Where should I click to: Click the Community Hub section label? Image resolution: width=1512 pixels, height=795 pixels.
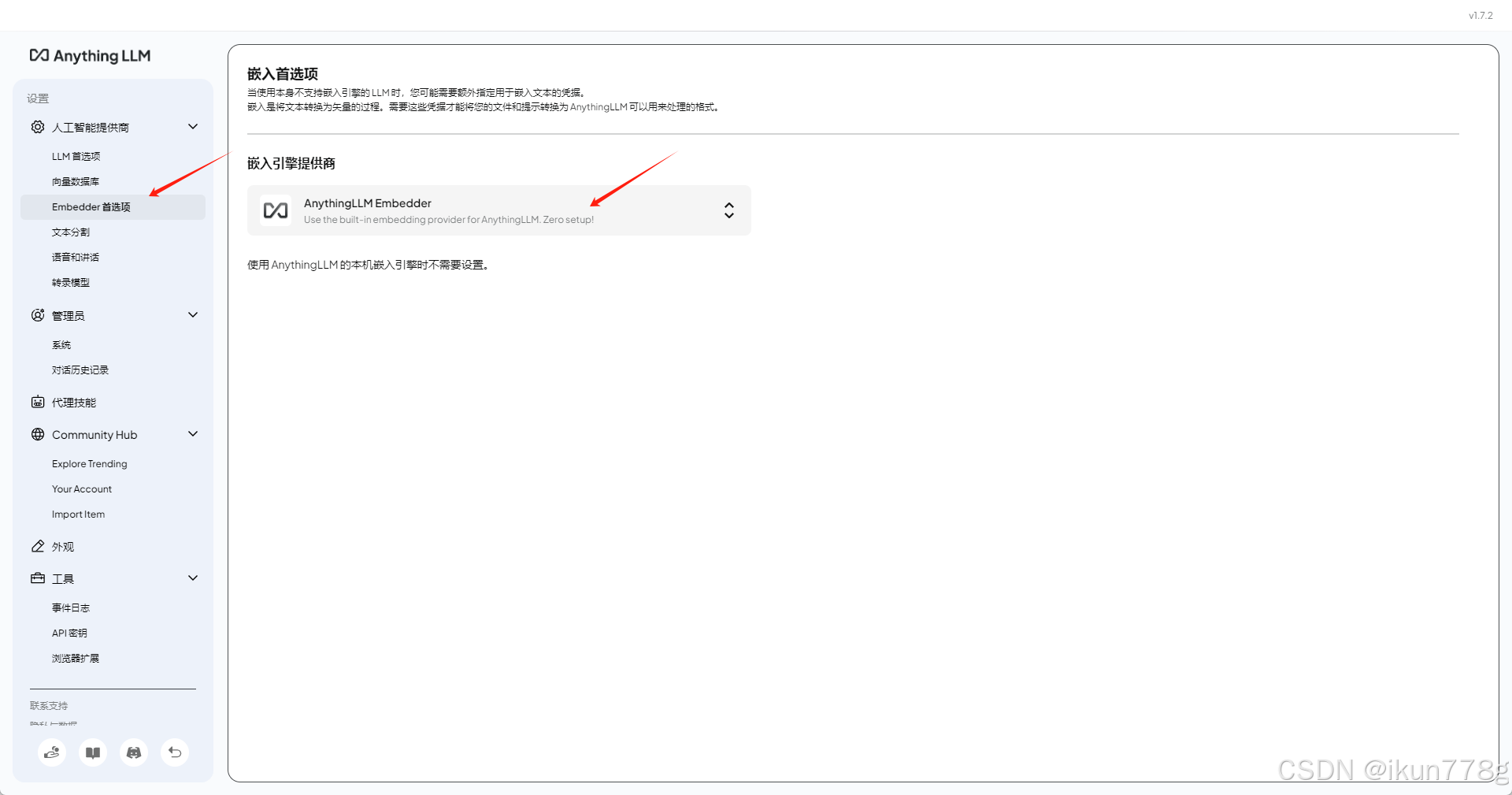[94, 435]
